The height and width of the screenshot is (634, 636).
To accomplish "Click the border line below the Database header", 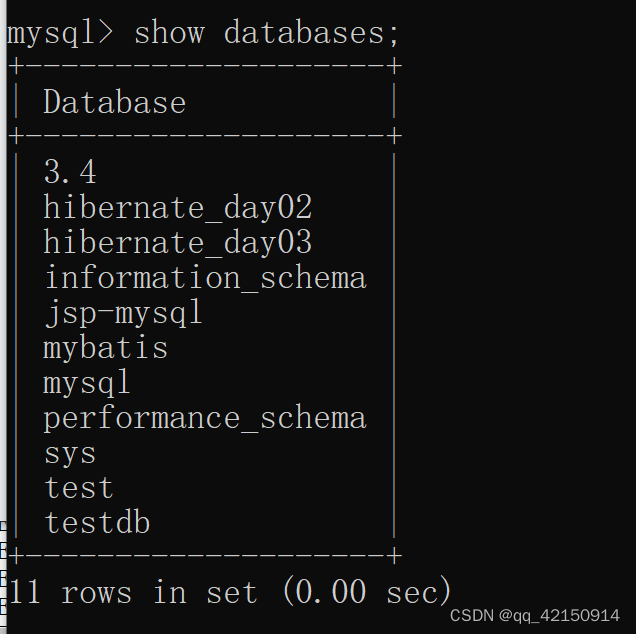I will 205,135.
